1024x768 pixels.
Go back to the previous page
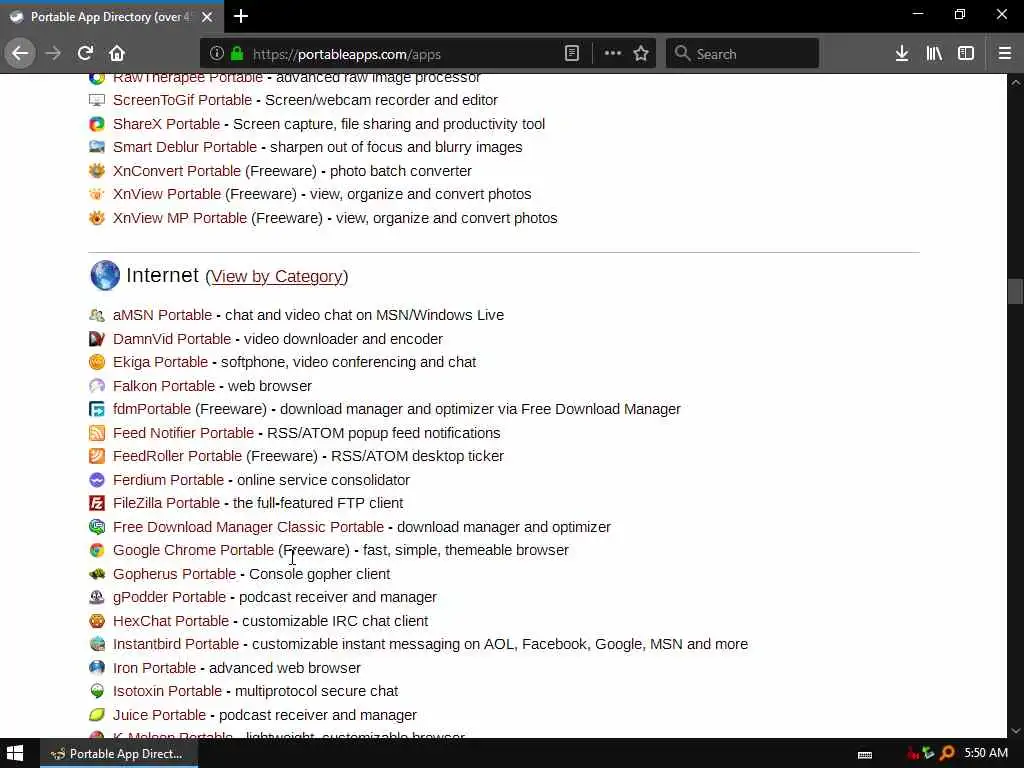(x=20, y=53)
